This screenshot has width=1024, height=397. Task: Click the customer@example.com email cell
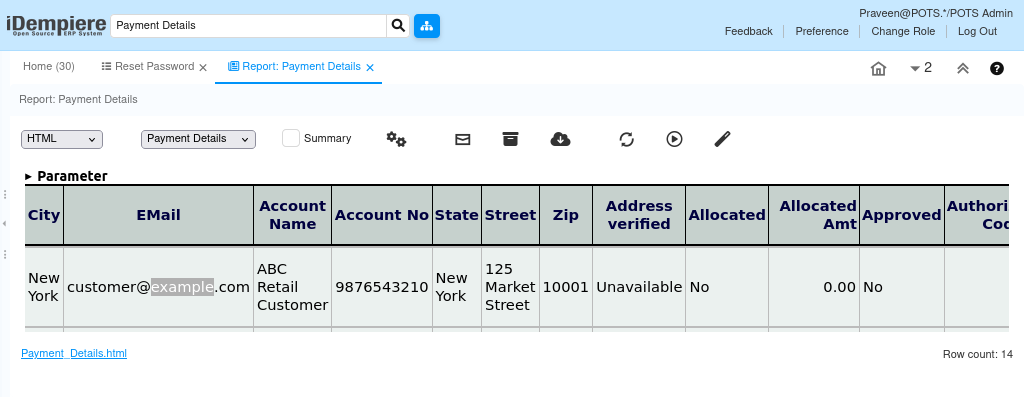[x=159, y=287]
